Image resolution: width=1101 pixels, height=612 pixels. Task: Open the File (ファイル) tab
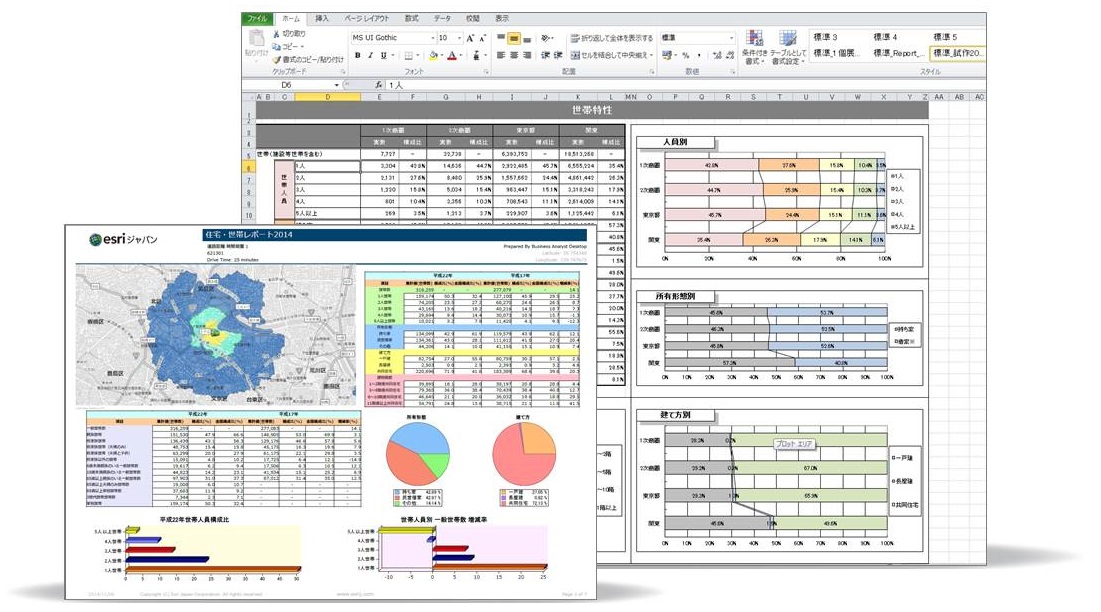(258, 18)
